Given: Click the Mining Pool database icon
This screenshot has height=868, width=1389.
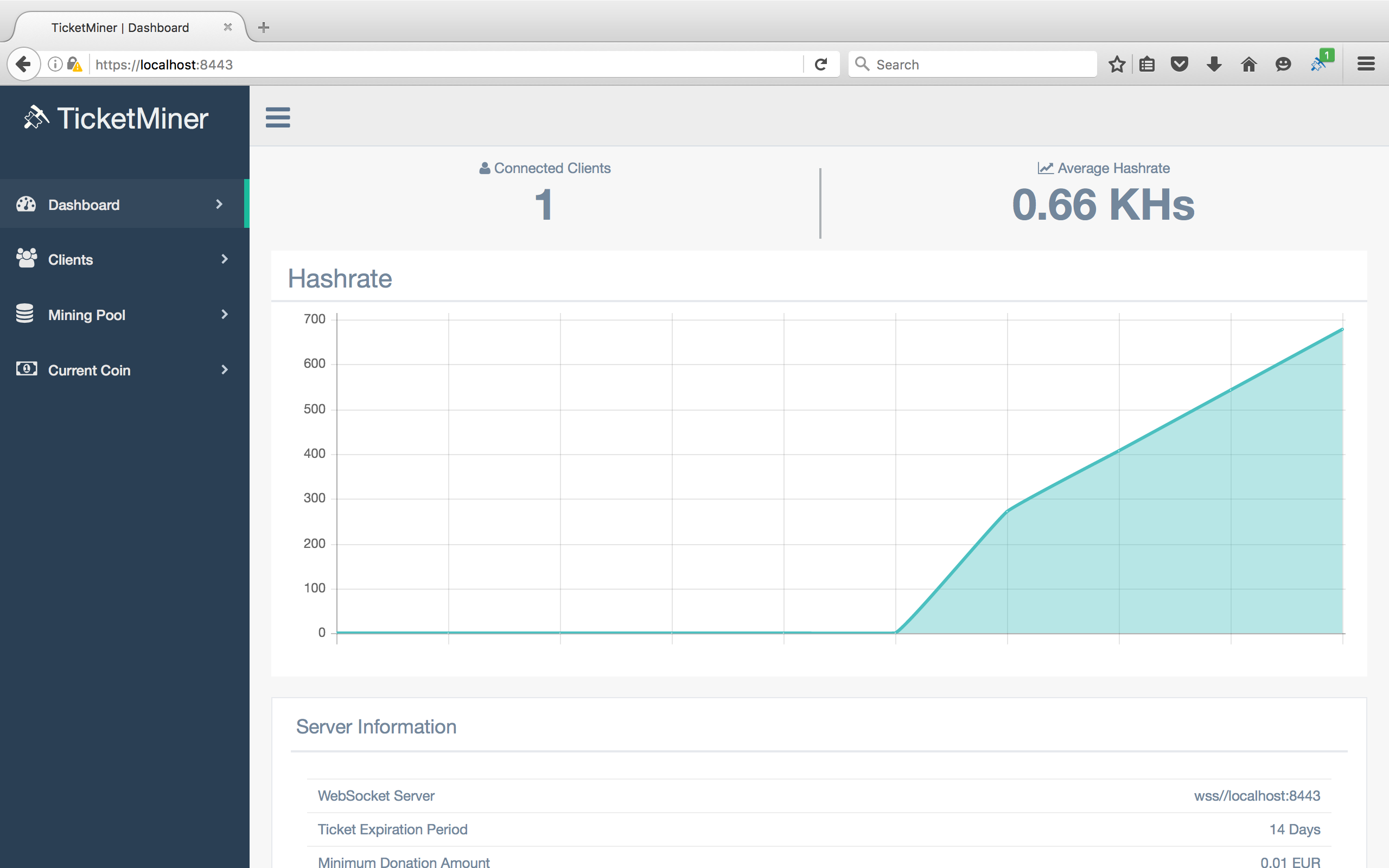Looking at the screenshot, I should pos(24,314).
